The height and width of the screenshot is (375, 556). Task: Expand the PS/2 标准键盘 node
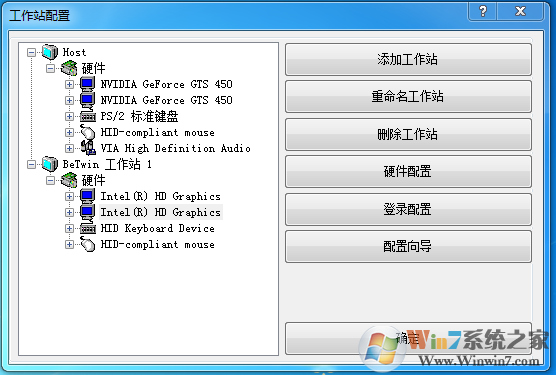70,117
